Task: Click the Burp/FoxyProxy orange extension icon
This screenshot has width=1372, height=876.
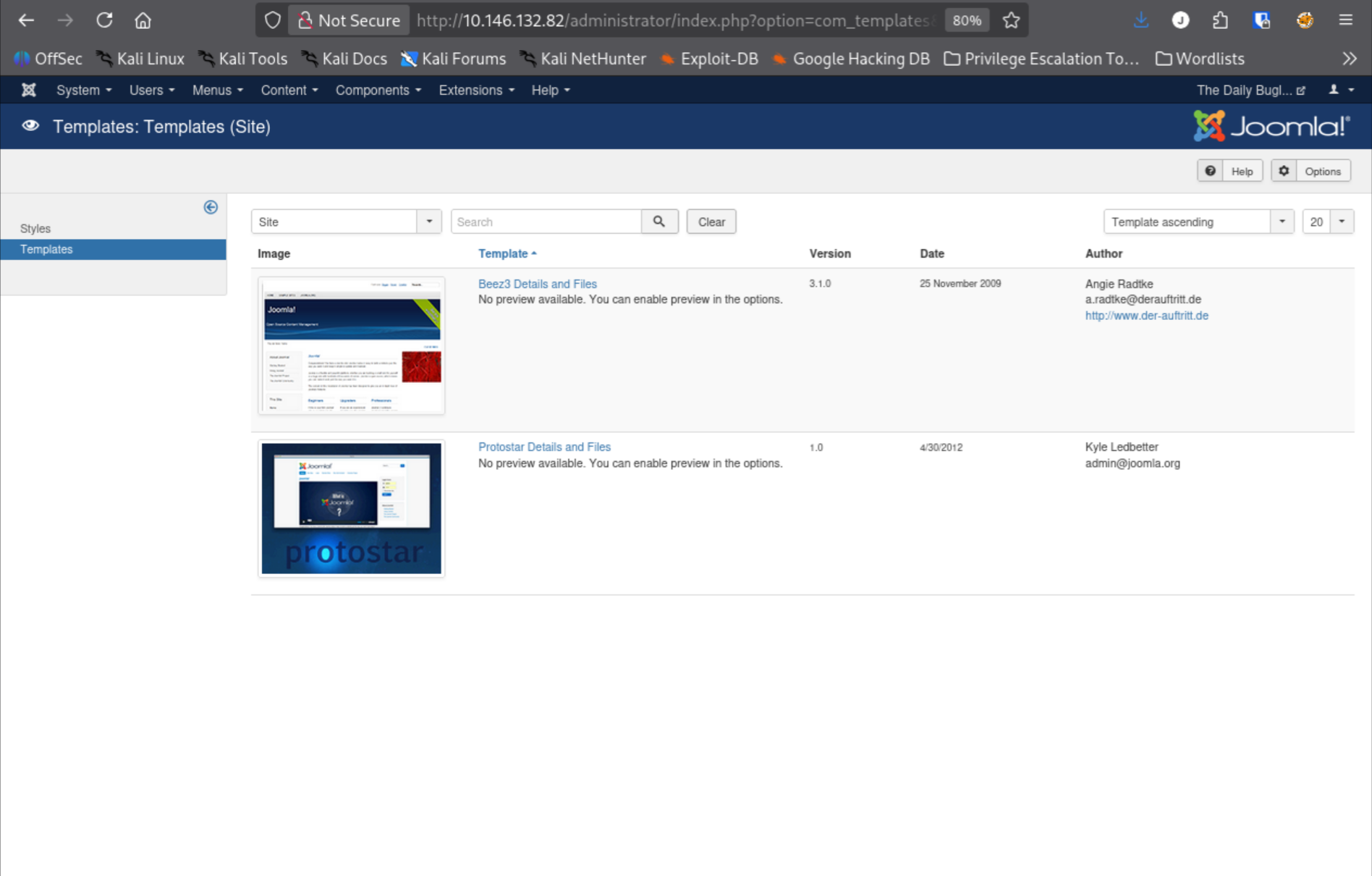Action: [x=1305, y=20]
